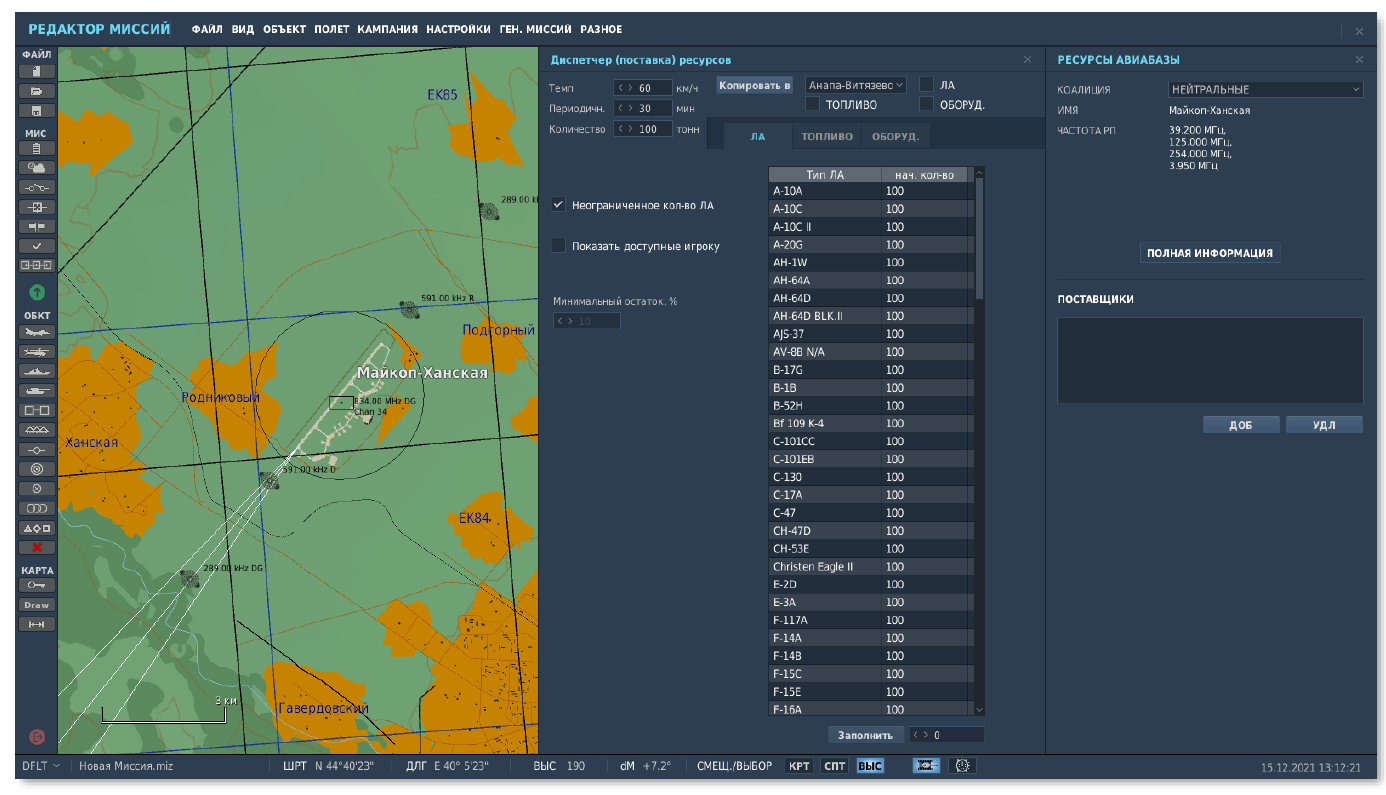Enable Показать доступные игроку checkbox

[559, 246]
